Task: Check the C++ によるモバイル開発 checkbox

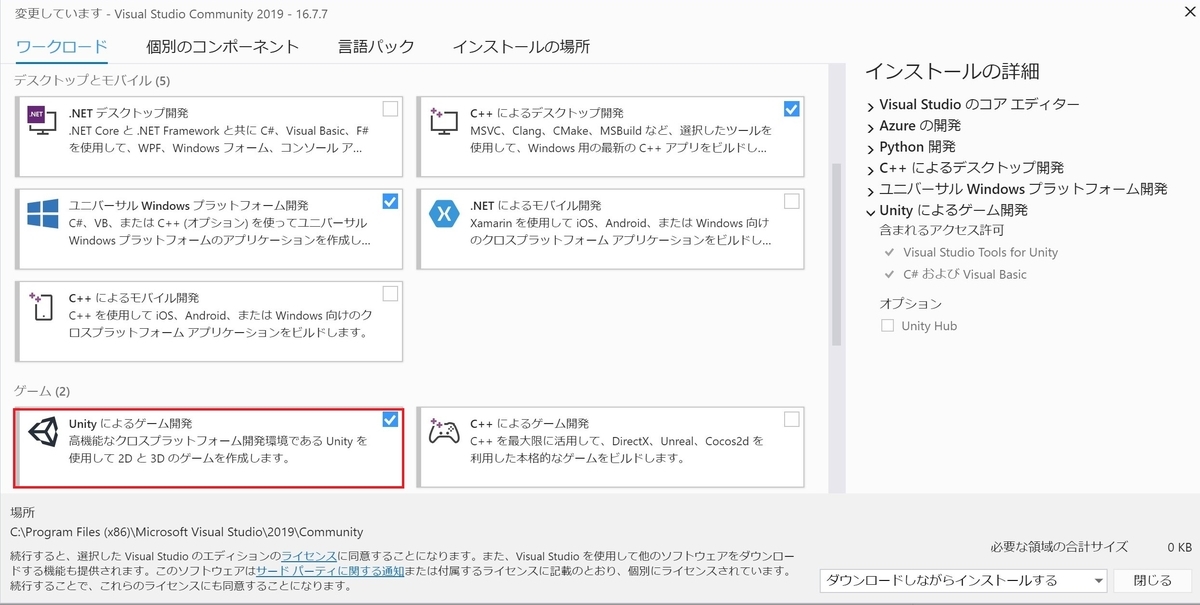Action: [x=390, y=293]
